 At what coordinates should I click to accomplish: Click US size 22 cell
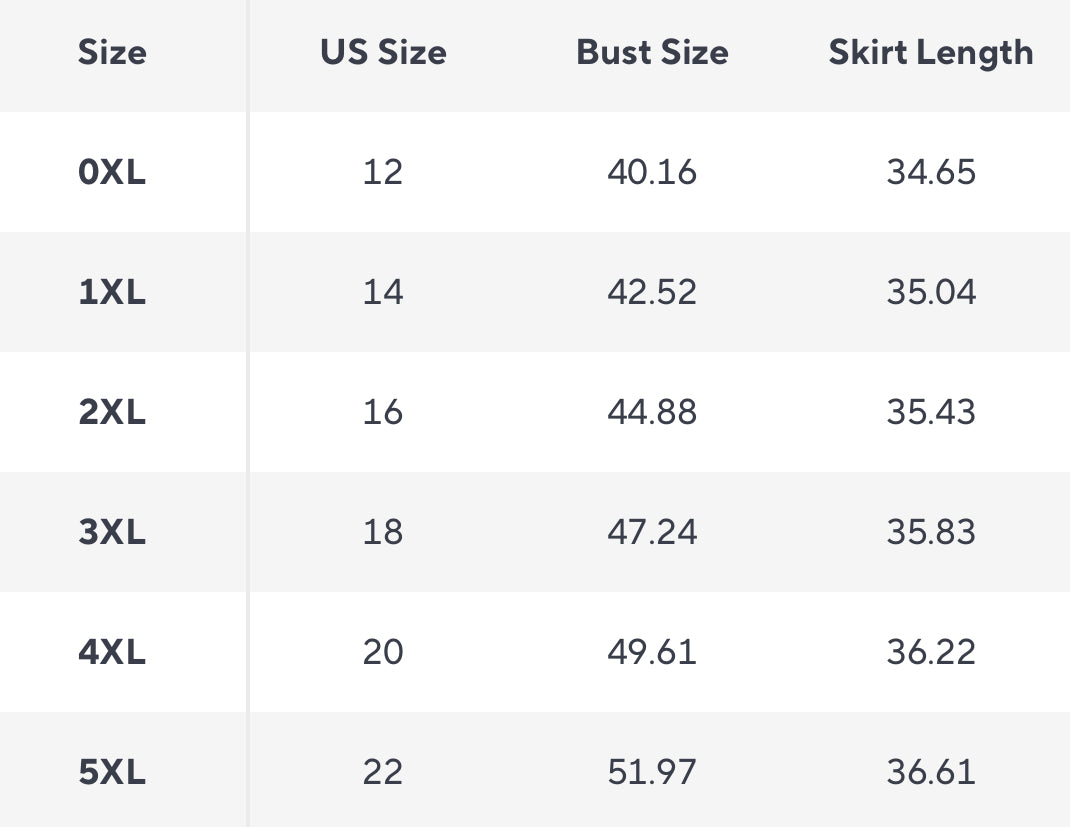tap(383, 772)
